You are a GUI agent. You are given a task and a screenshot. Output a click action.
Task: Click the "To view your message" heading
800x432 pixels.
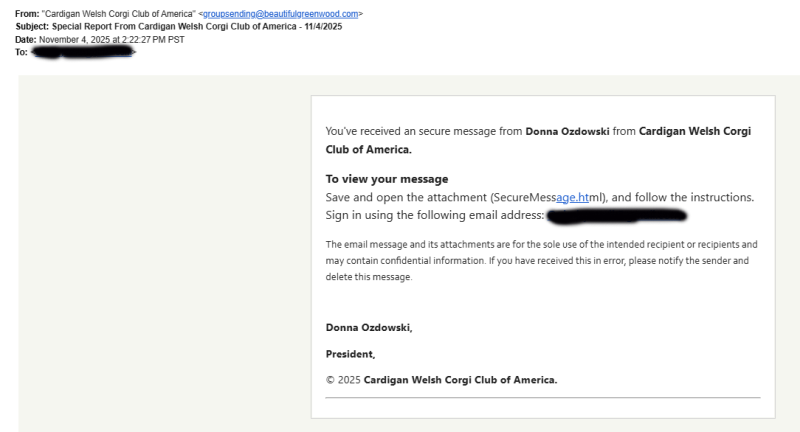pos(387,179)
